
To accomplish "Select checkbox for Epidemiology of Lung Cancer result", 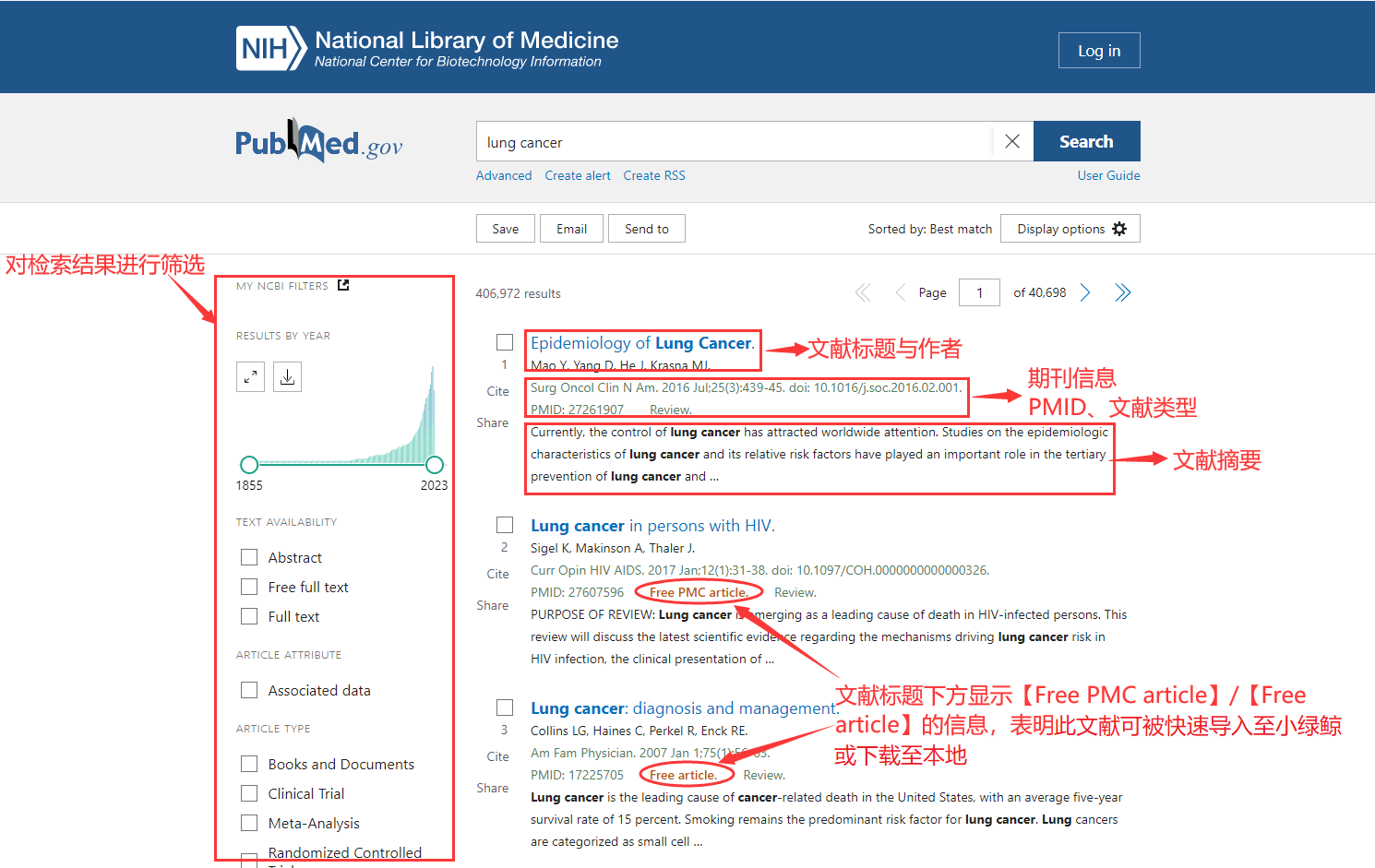I will coord(505,342).
